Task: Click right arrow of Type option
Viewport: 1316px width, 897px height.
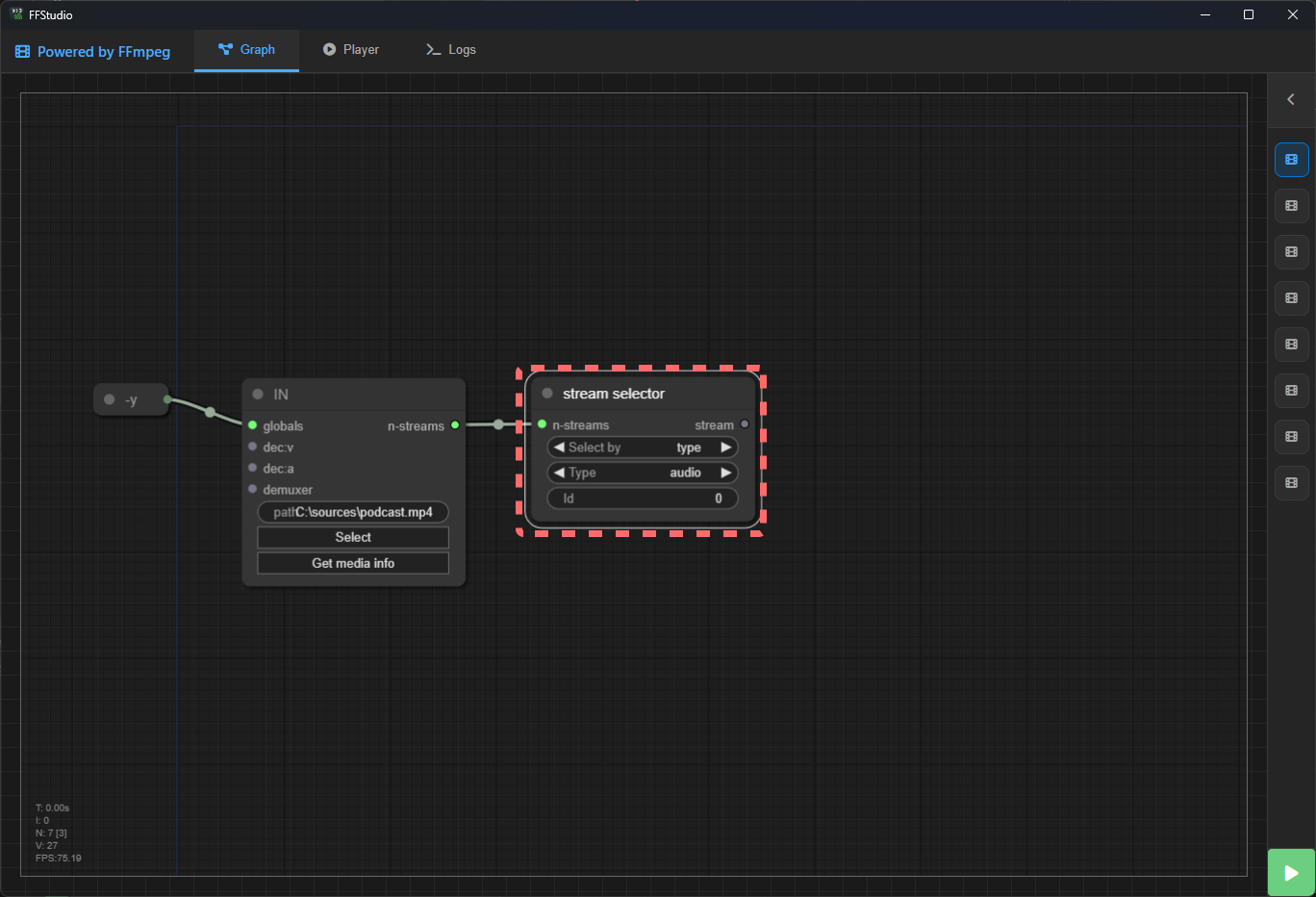Action: click(x=726, y=473)
